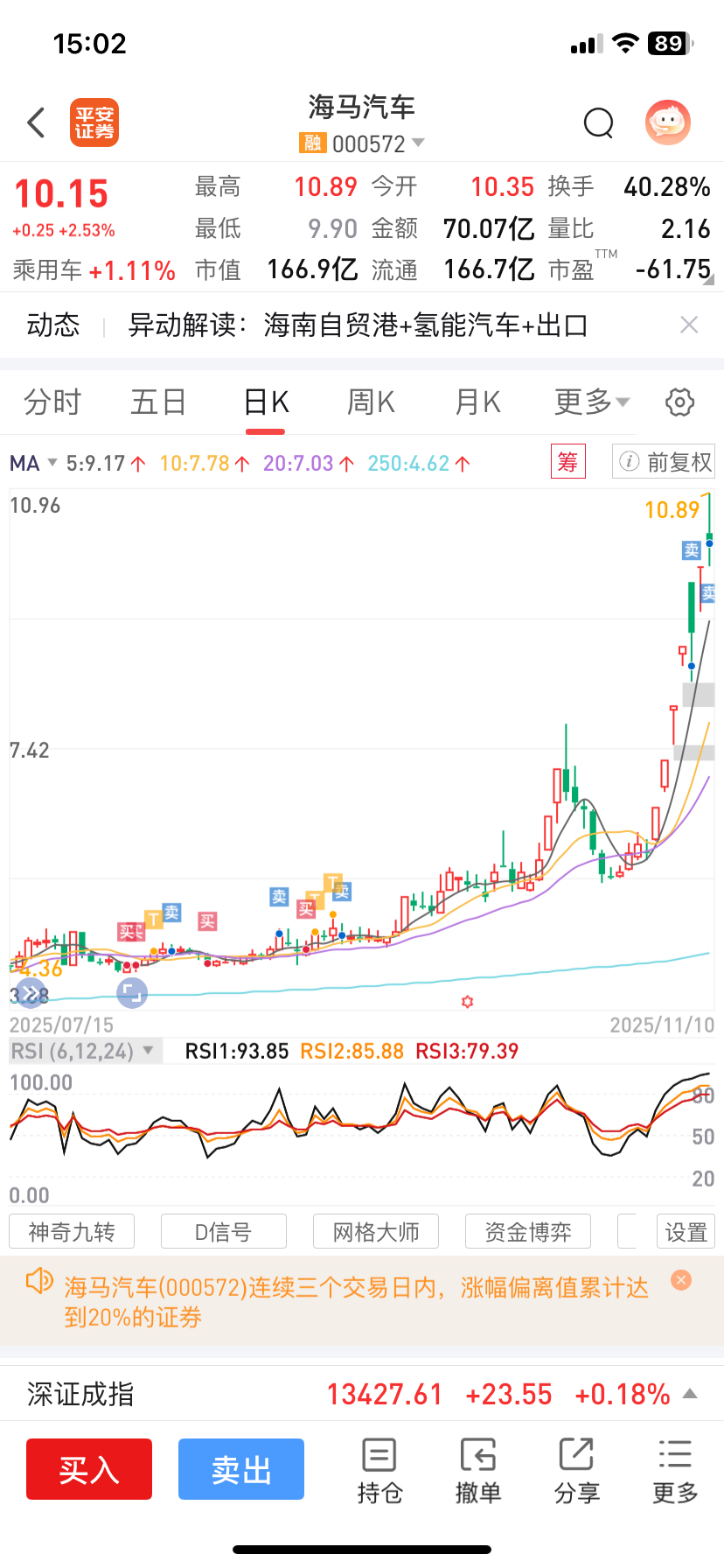Screen dimensions: 724x1568
Task: Open chart settings gear icon
Action: tap(680, 402)
